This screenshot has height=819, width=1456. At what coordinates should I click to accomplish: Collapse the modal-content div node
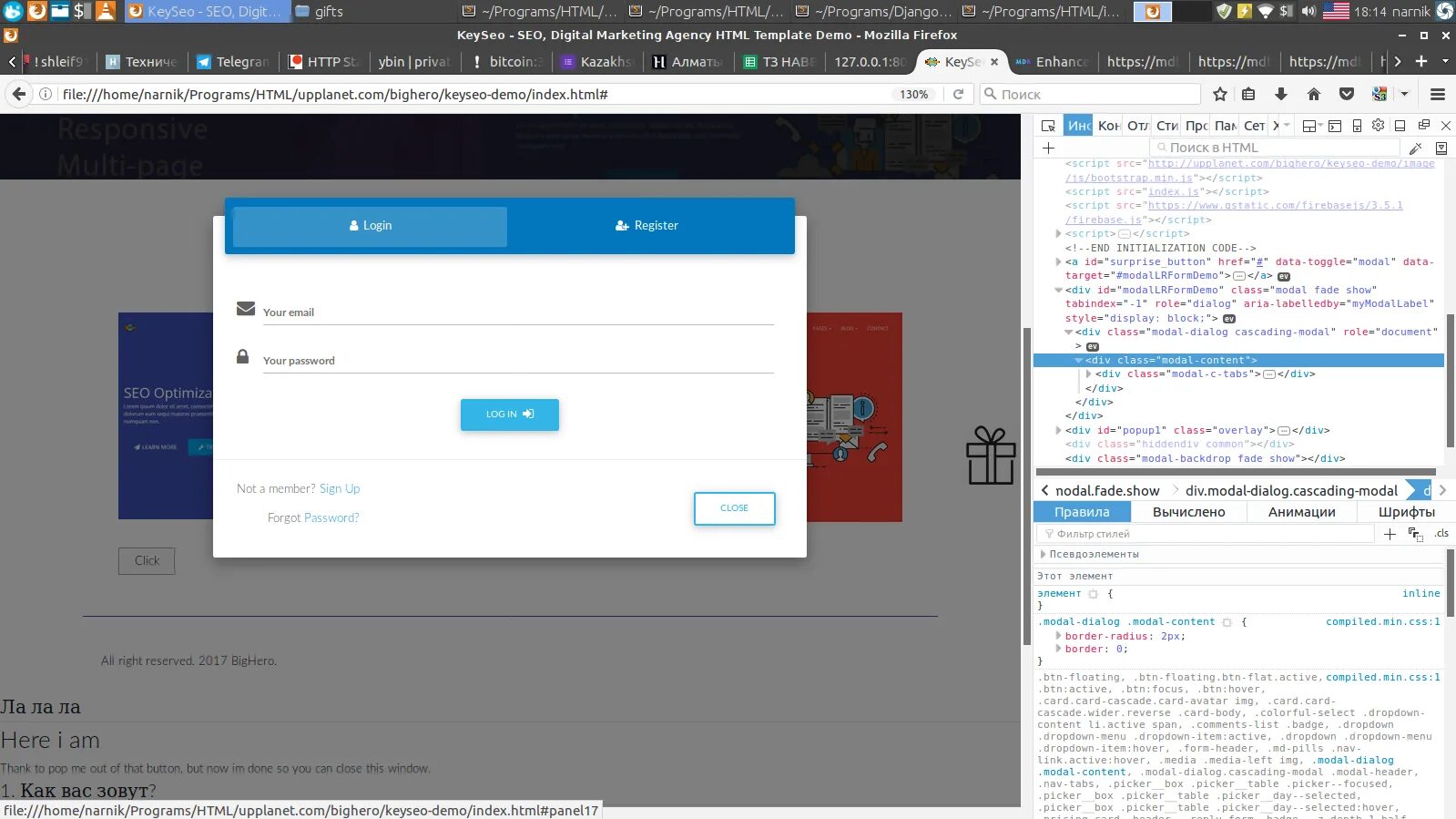(x=1079, y=360)
